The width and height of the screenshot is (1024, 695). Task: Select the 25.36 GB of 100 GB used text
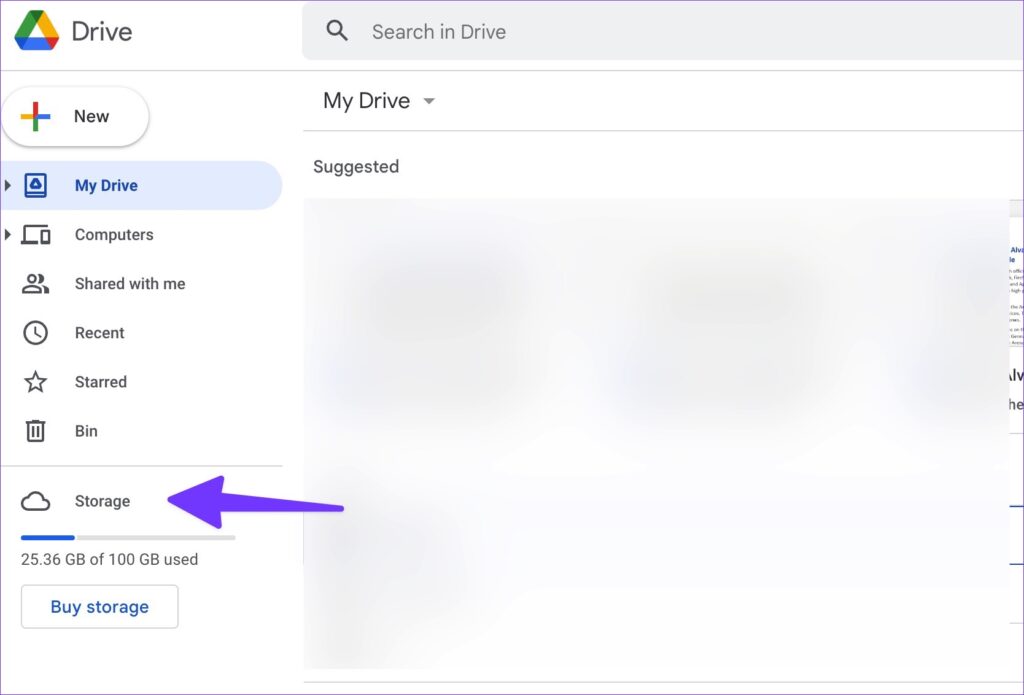[110, 560]
